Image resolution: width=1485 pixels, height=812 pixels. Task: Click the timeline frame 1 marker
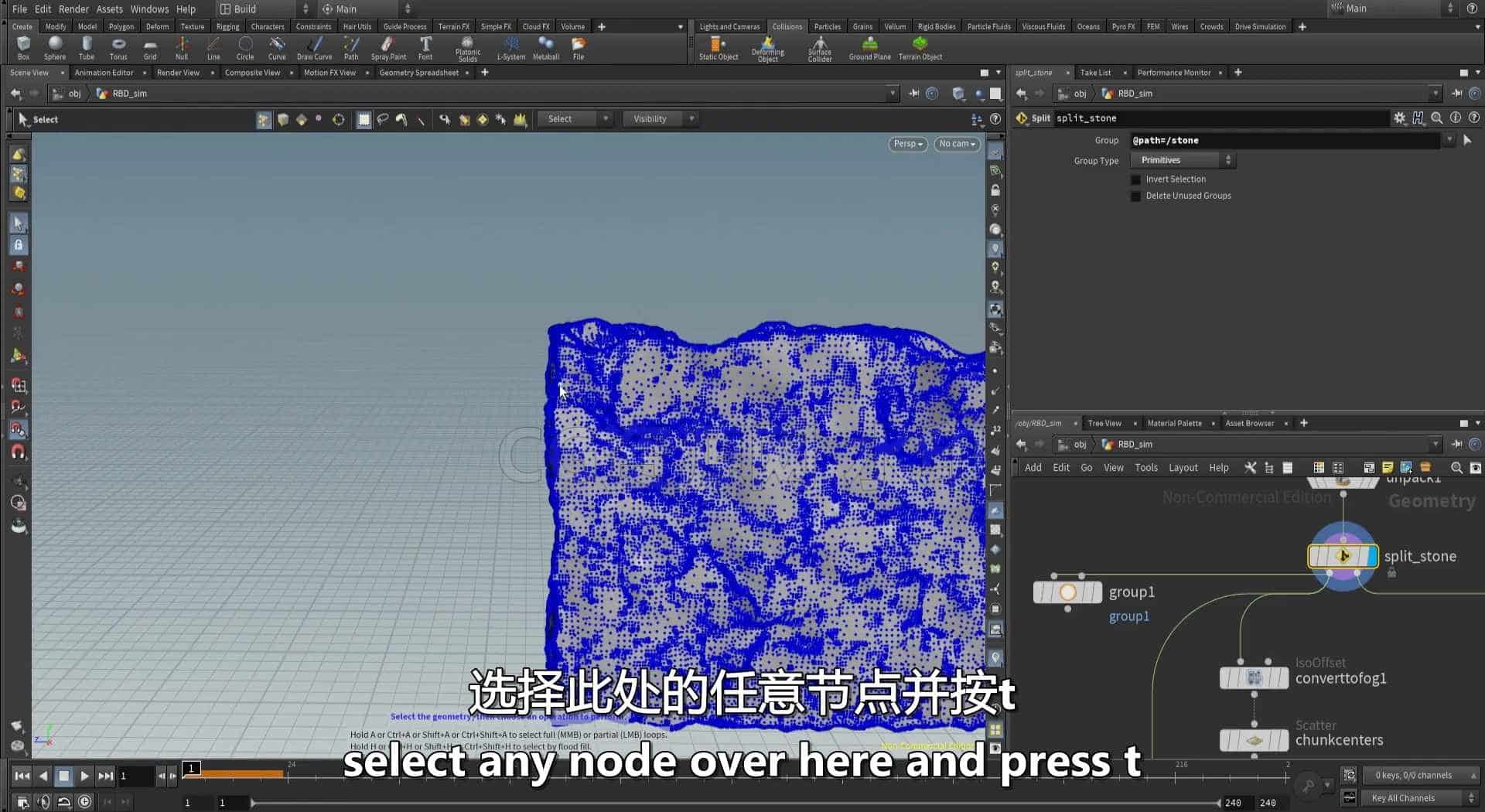192,768
